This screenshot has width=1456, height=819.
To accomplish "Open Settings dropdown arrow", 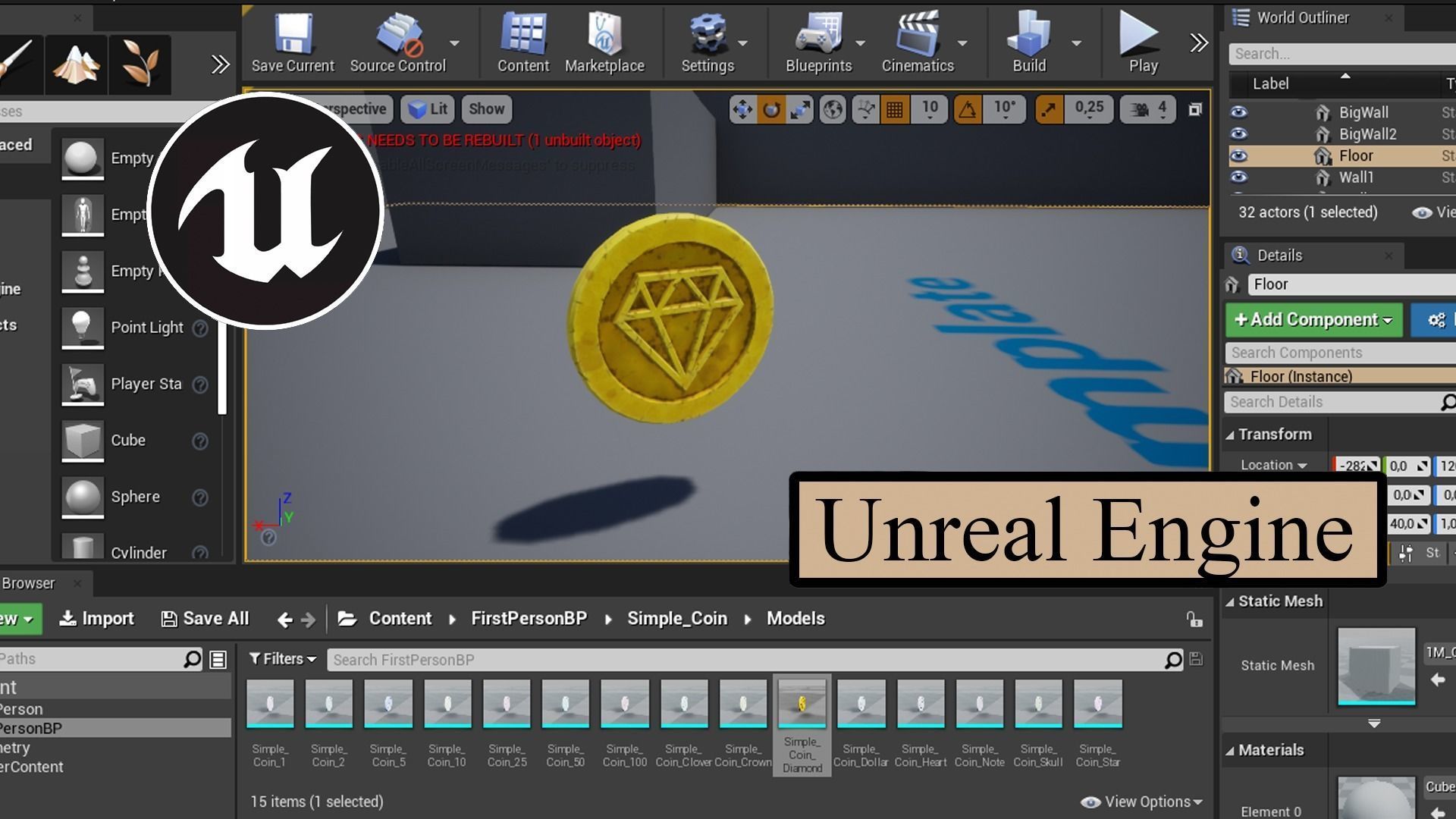I will [x=742, y=43].
